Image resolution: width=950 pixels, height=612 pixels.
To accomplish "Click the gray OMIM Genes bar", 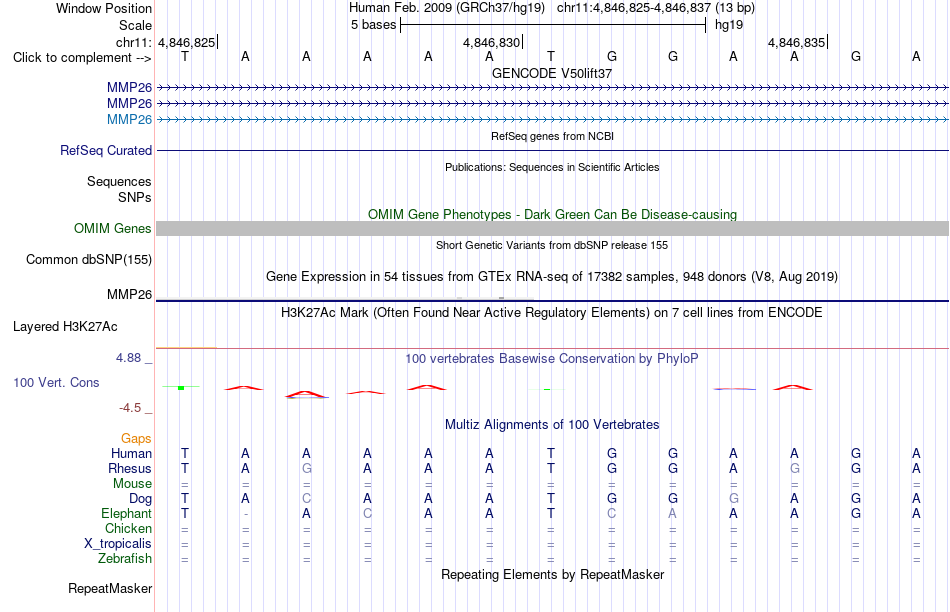I will [x=552, y=228].
